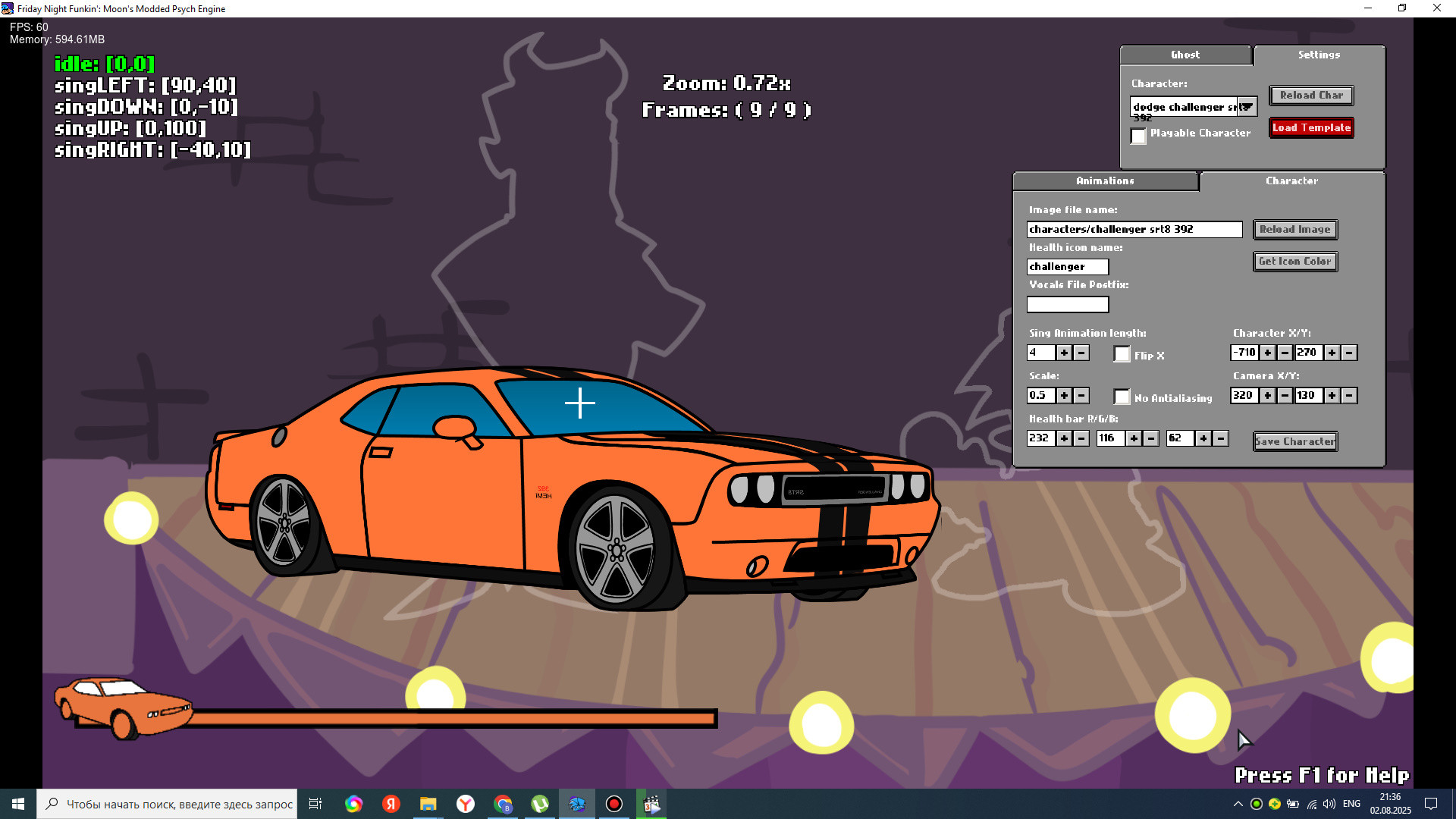Decrease the Camera X value
The image size is (1456, 819).
(1283, 395)
